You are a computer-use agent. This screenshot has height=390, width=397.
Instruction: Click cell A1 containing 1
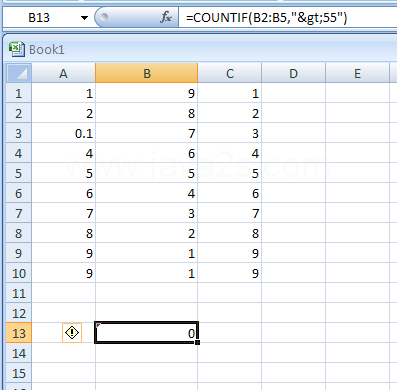point(63,93)
